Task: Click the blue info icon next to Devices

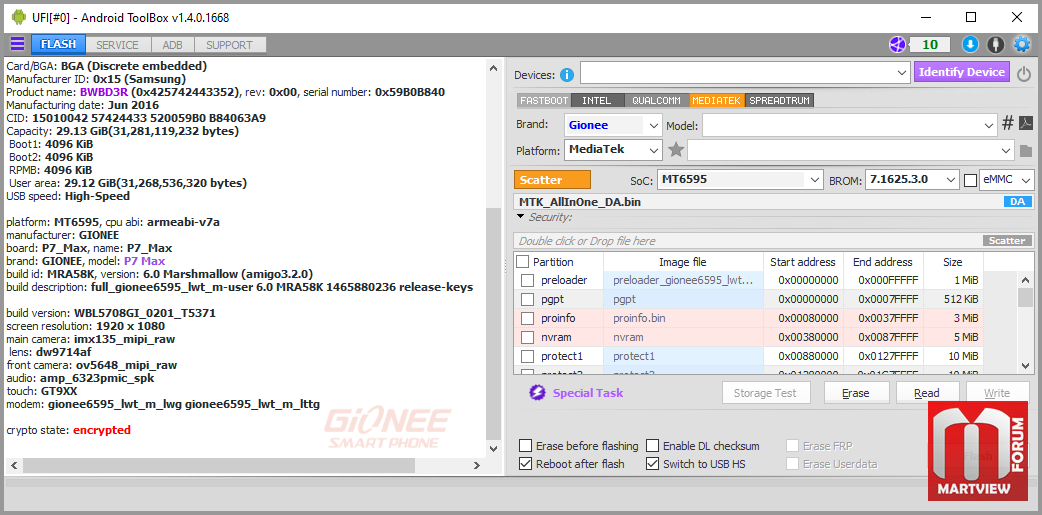Action: (x=566, y=74)
